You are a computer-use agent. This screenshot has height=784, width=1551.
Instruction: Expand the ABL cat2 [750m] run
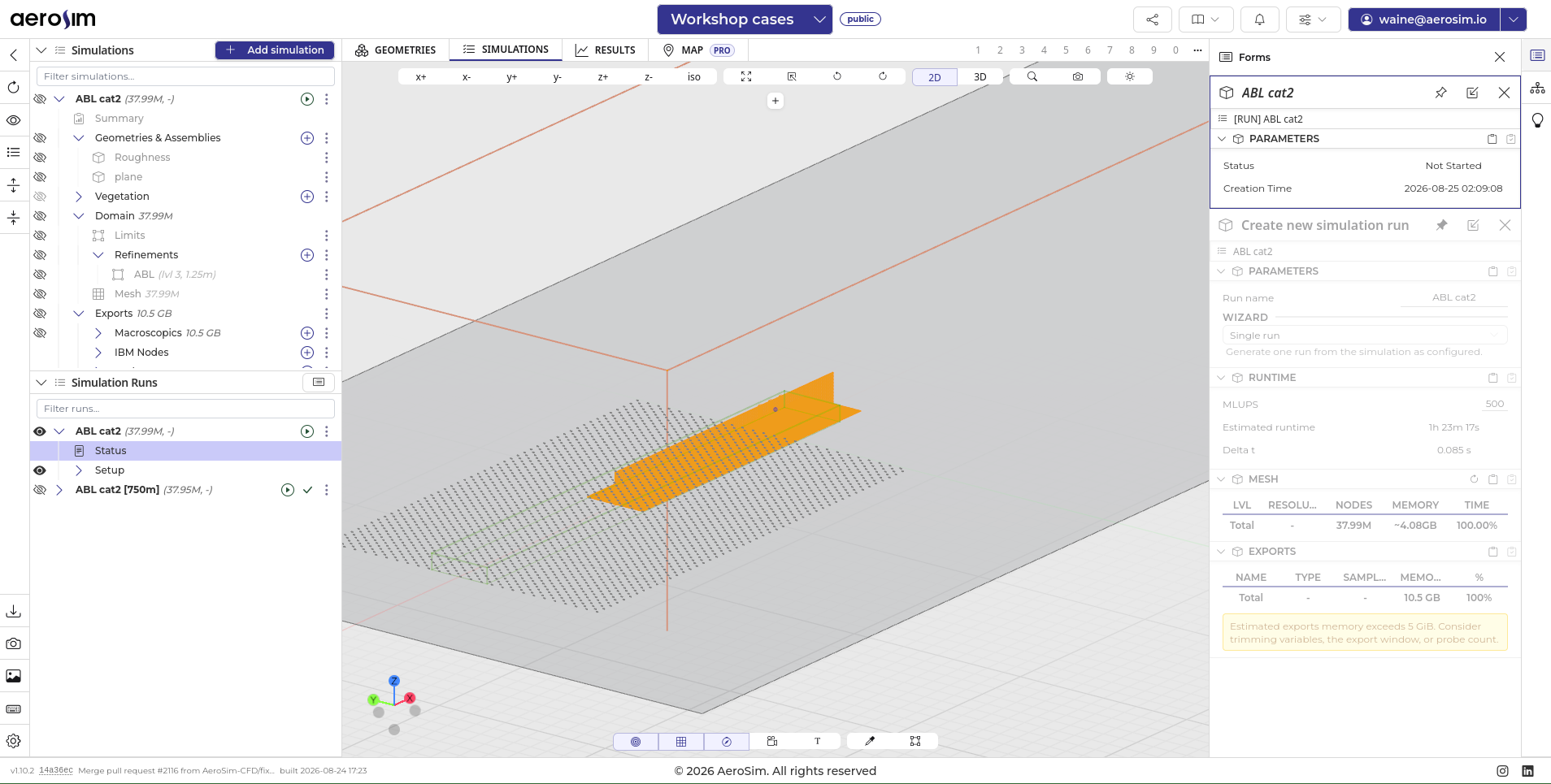[59, 490]
